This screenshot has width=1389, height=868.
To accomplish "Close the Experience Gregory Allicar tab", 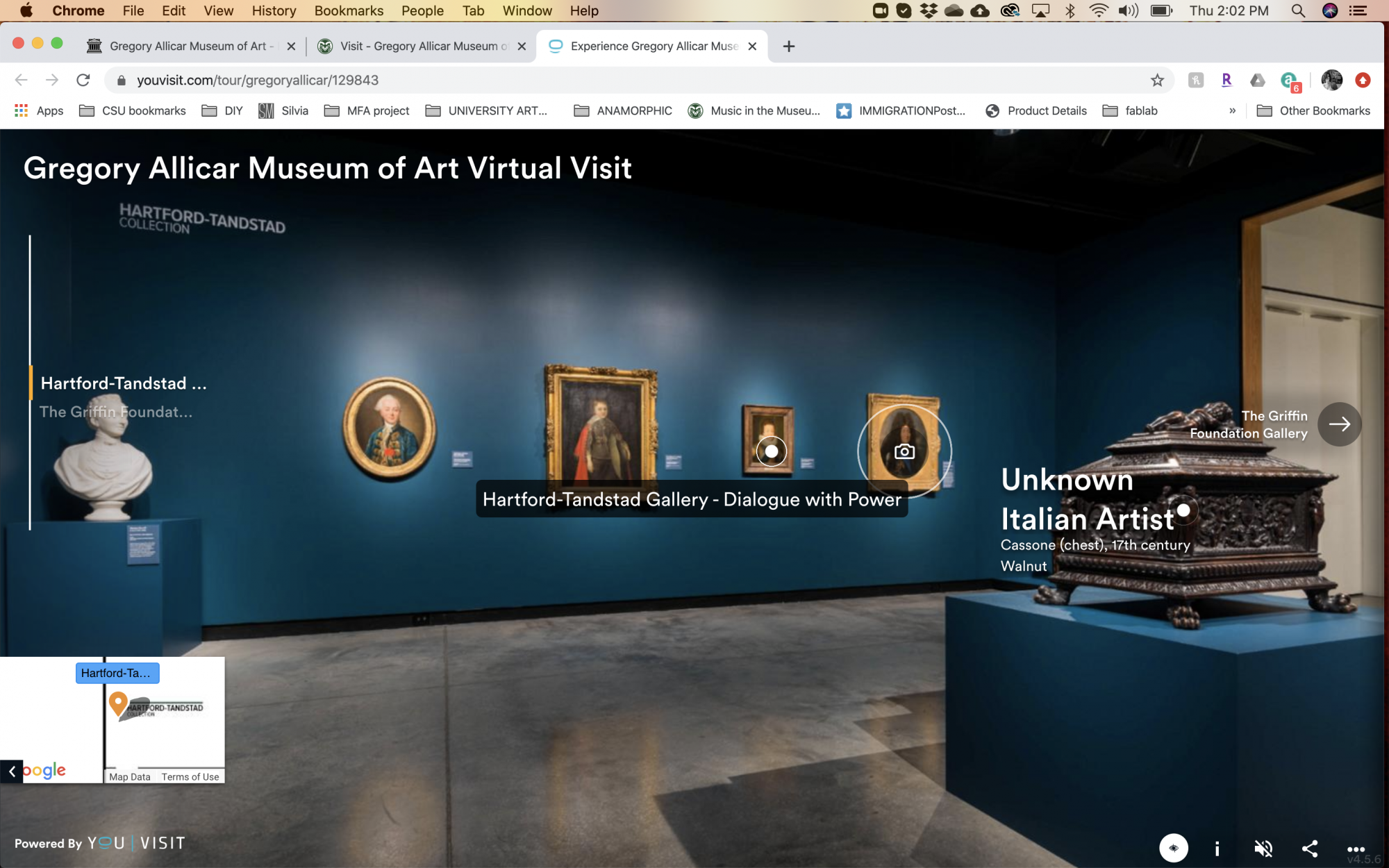I will (752, 46).
